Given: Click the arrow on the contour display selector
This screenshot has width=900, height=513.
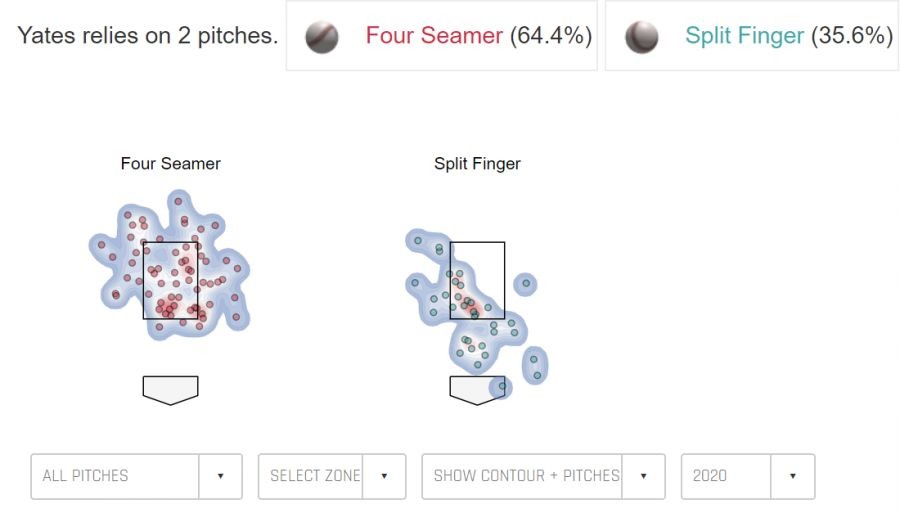Looking at the screenshot, I should point(643,476).
